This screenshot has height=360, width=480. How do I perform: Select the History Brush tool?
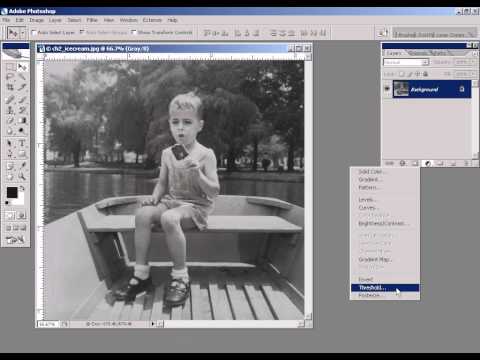click(x=22, y=109)
